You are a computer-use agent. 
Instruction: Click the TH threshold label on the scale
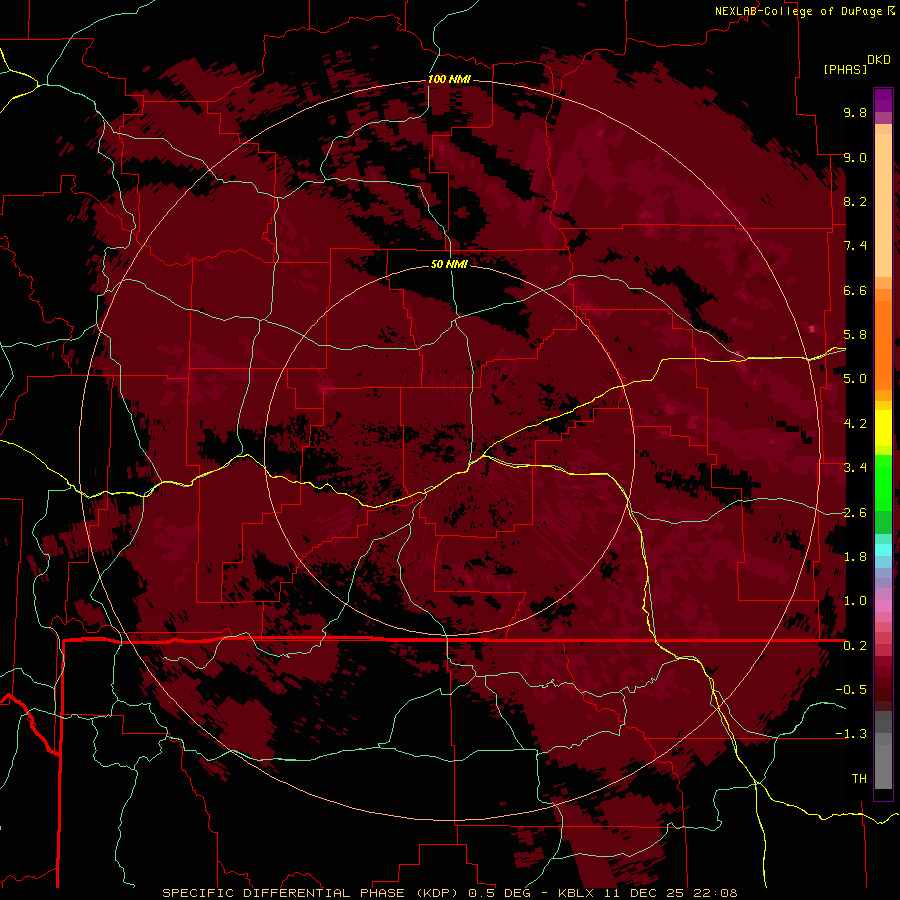[x=859, y=779]
